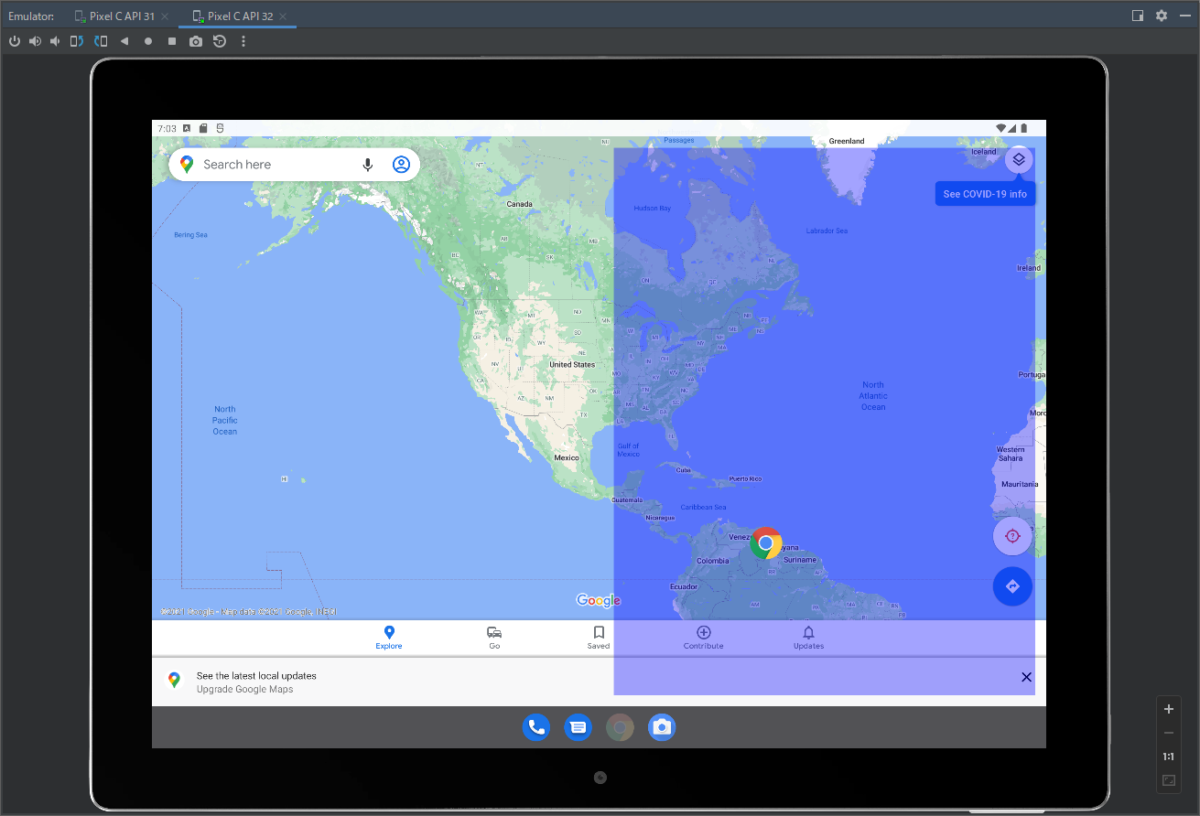Click the Mexico label on map
1200x816 pixels.
(x=566, y=457)
